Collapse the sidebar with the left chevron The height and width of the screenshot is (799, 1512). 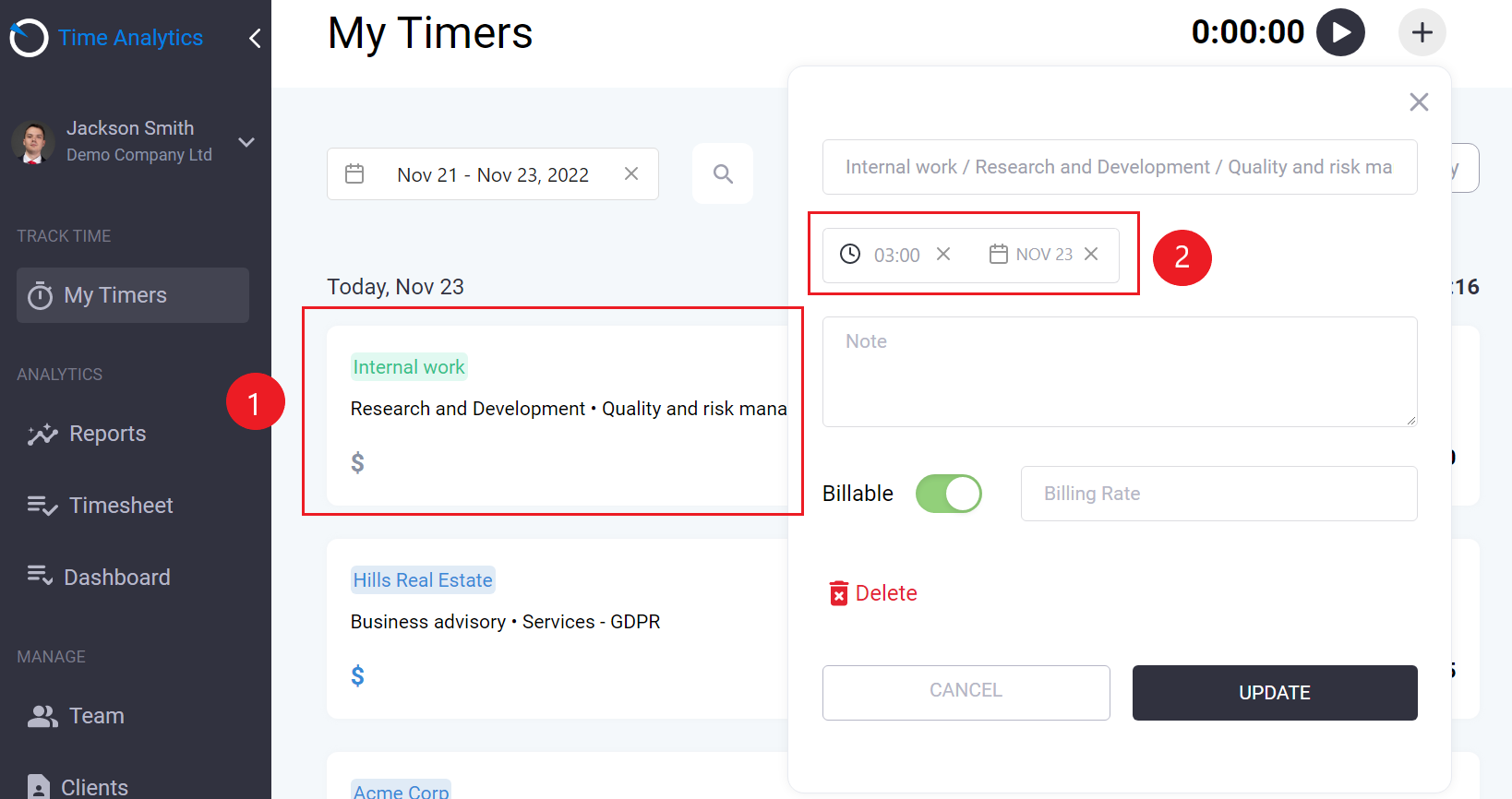[x=255, y=38]
